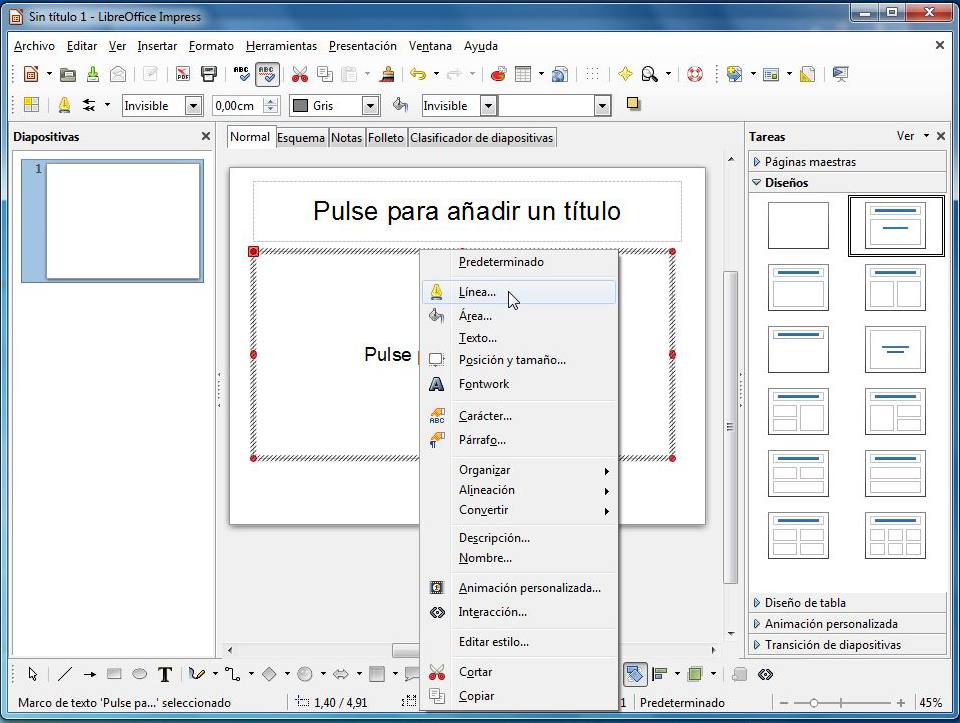
Task: Open the area style Invisible dropdown
Action: 488,106
